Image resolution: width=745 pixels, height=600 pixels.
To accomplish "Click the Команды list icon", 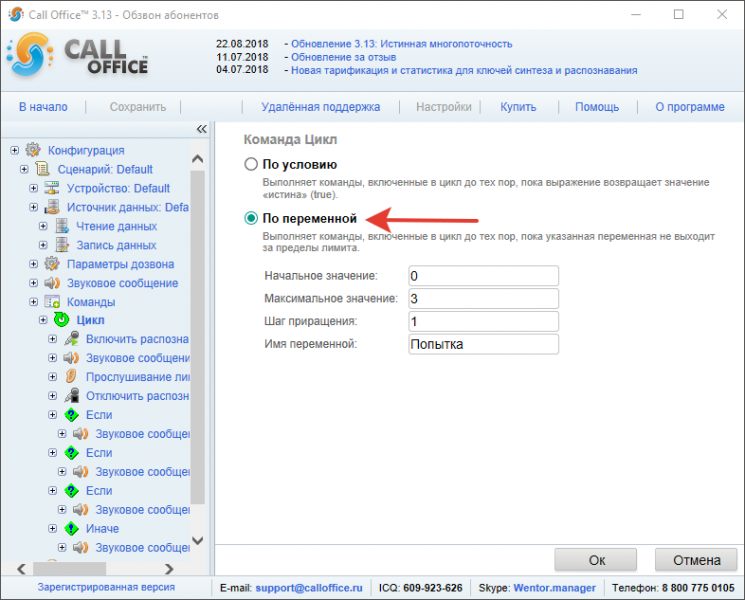I will pyautogui.click(x=52, y=302).
